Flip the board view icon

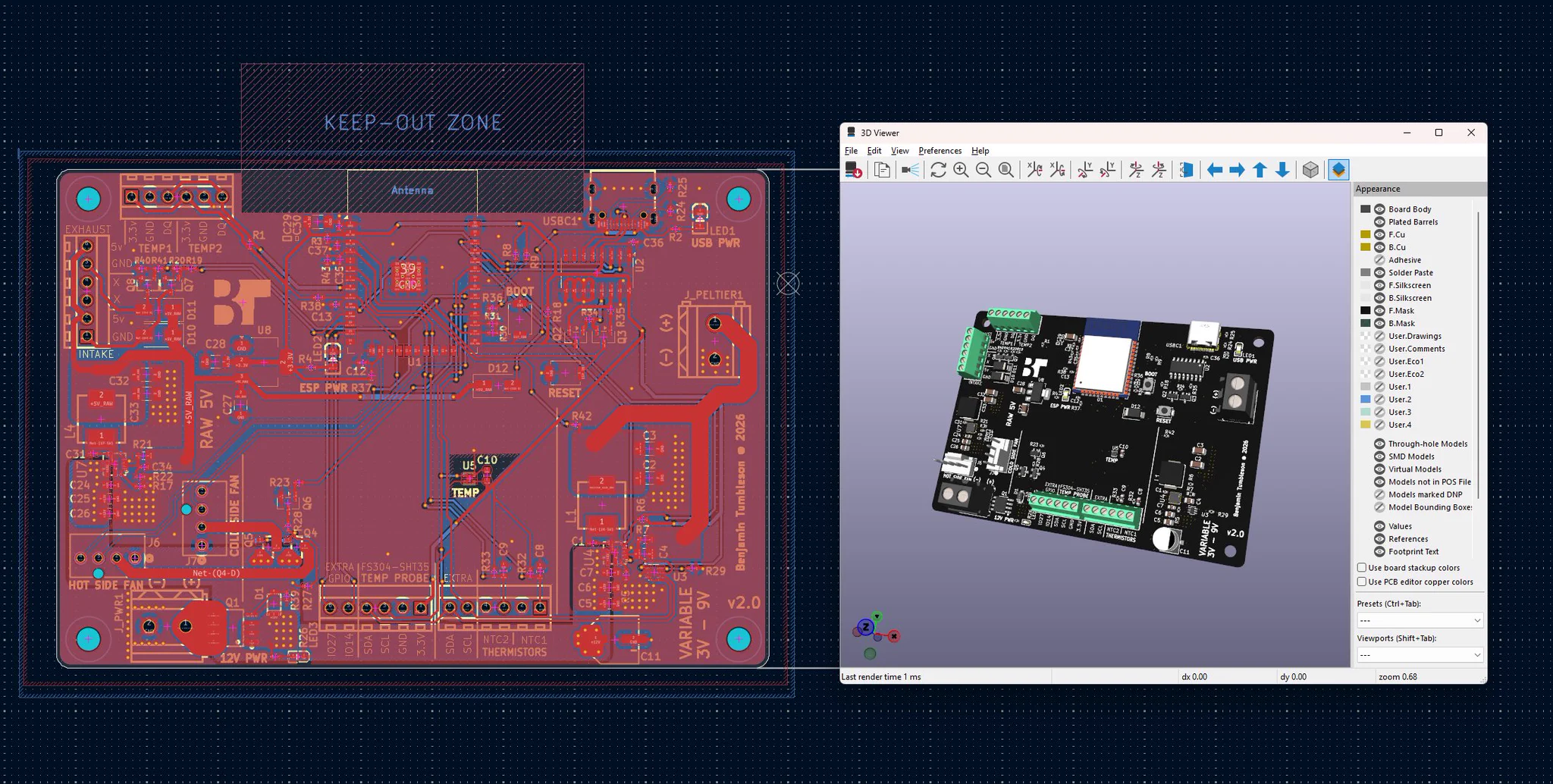(1187, 170)
